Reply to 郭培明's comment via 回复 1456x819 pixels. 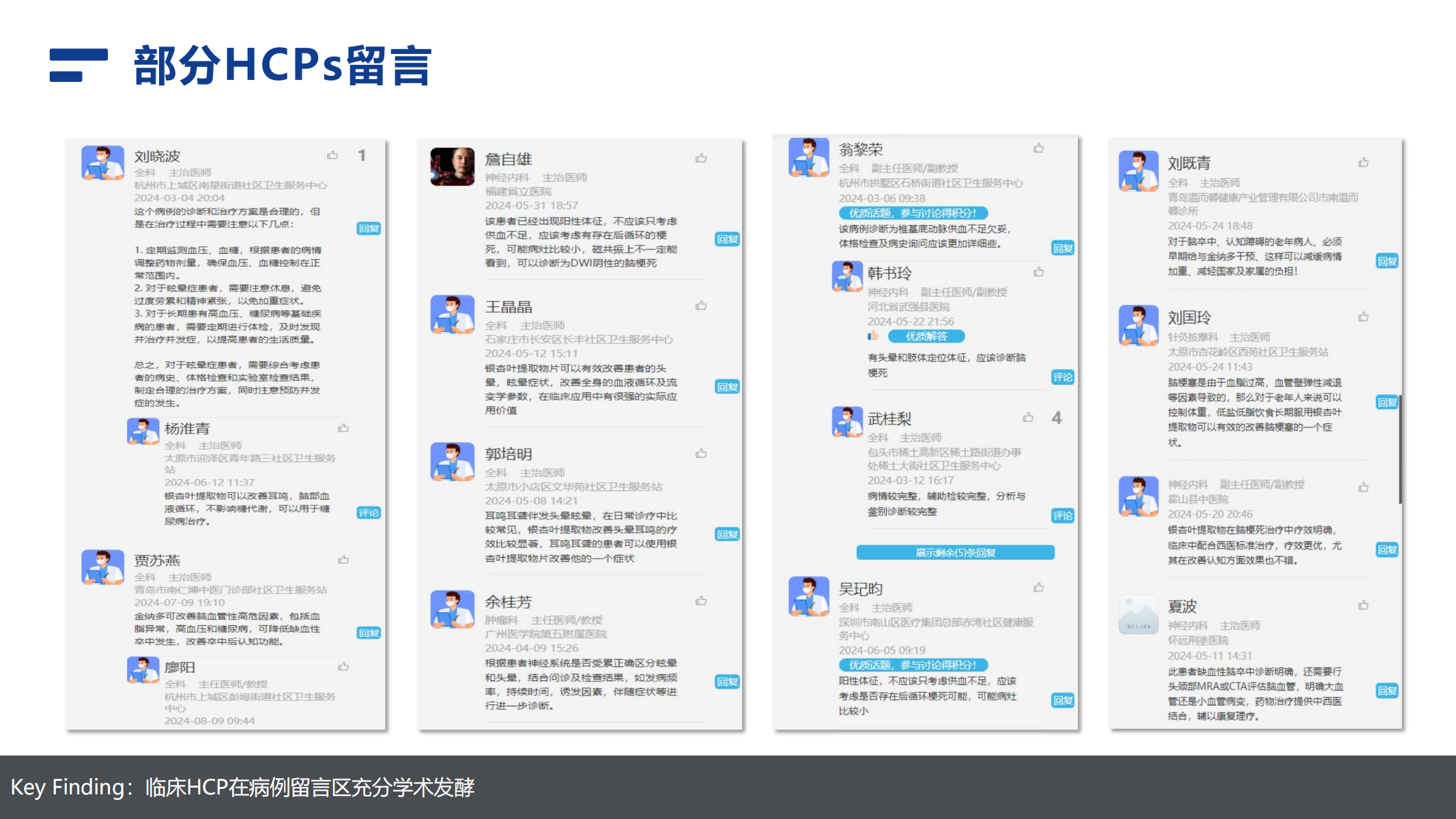click(x=727, y=534)
